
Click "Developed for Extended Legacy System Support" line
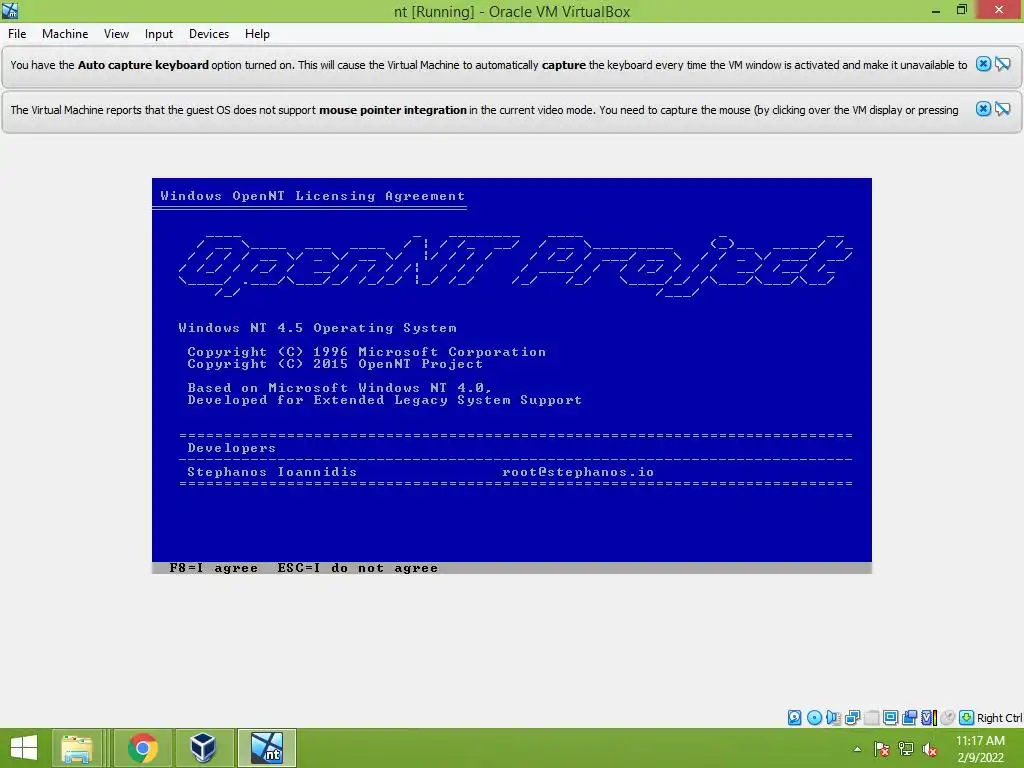pyautogui.click(x=385, y=400)
